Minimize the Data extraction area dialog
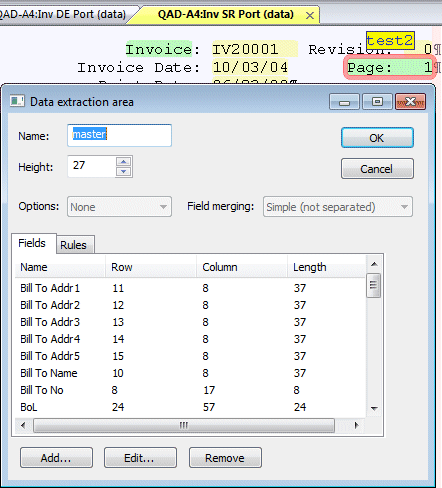442x488 pixels. [x=344, y=102]
